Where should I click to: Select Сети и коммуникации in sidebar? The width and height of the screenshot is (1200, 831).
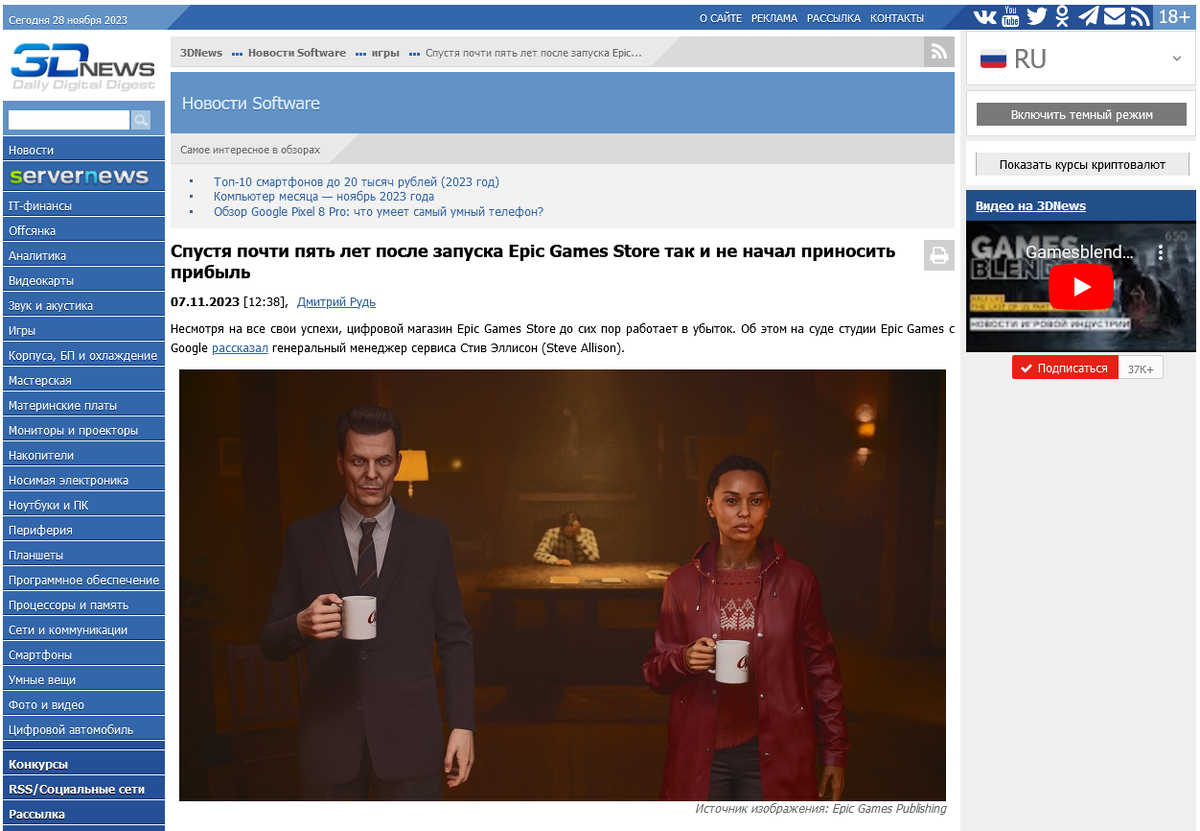coord(83,630)
